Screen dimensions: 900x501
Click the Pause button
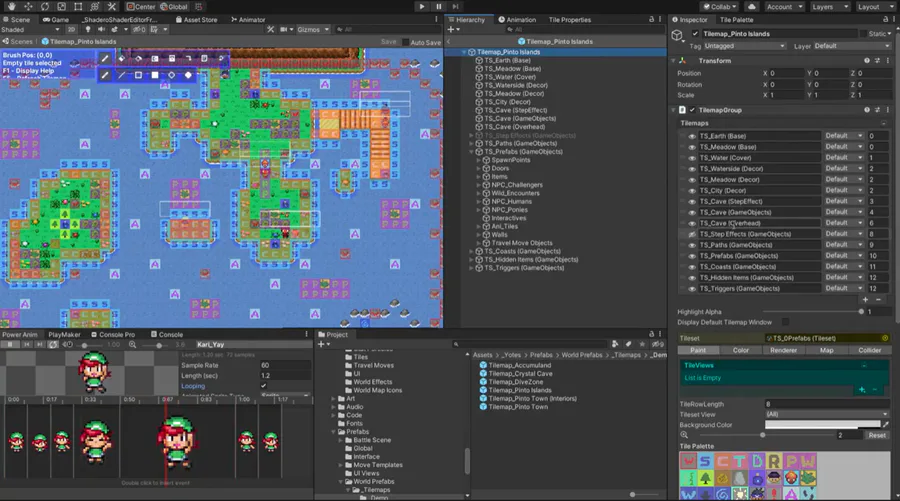tap(439, 6)
